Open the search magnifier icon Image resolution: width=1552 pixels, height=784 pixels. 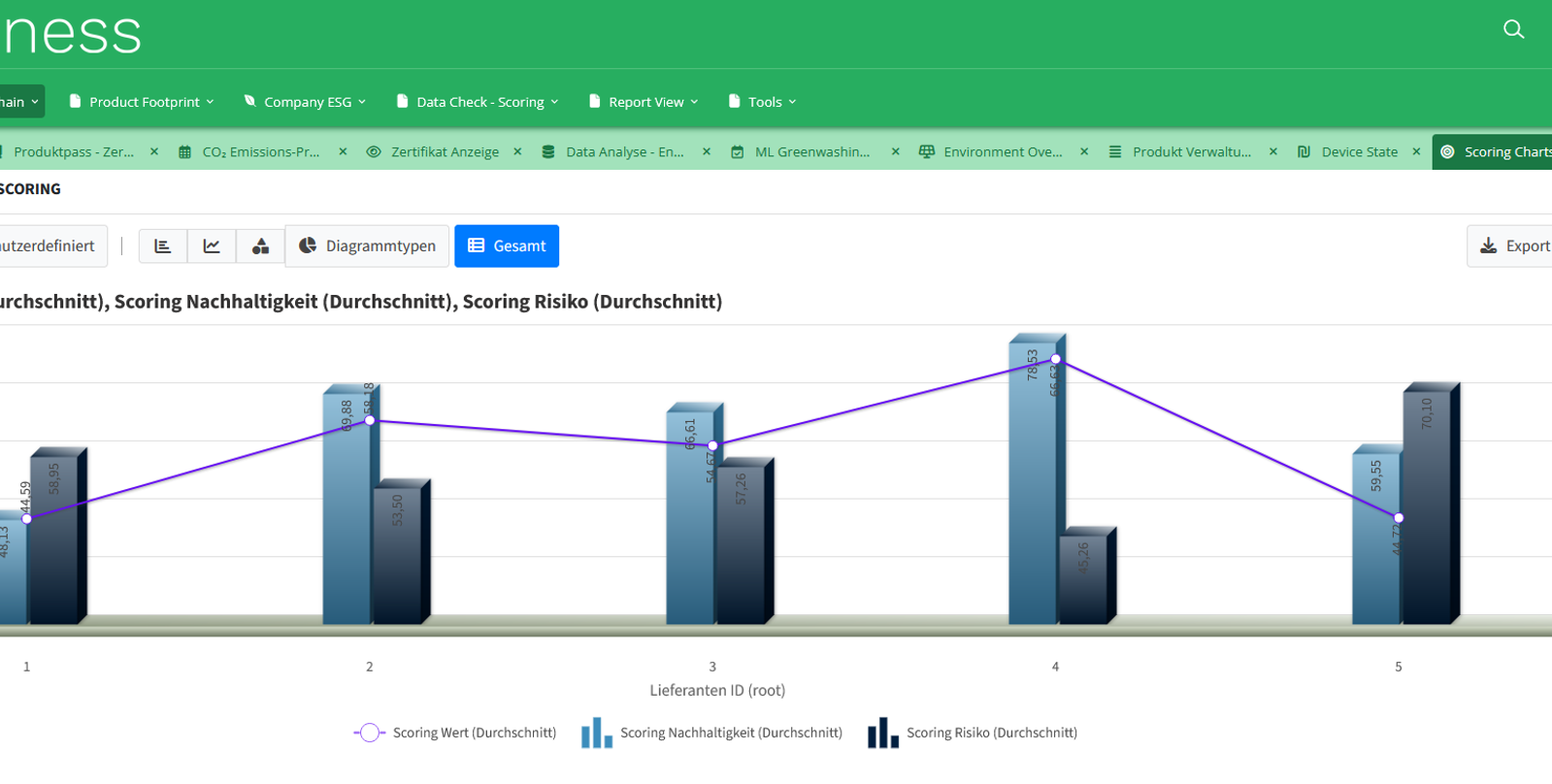[1513, 30]
